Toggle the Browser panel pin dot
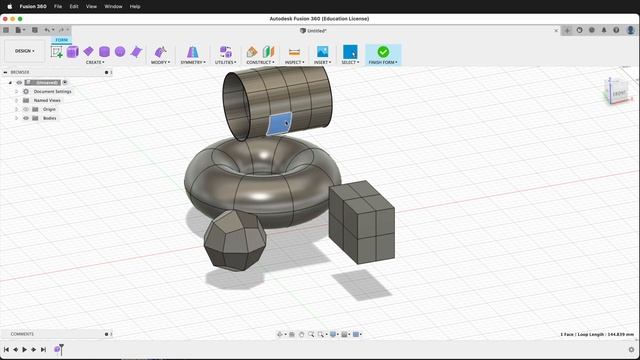This screenshot has width=640, height=360. (107, 72)
